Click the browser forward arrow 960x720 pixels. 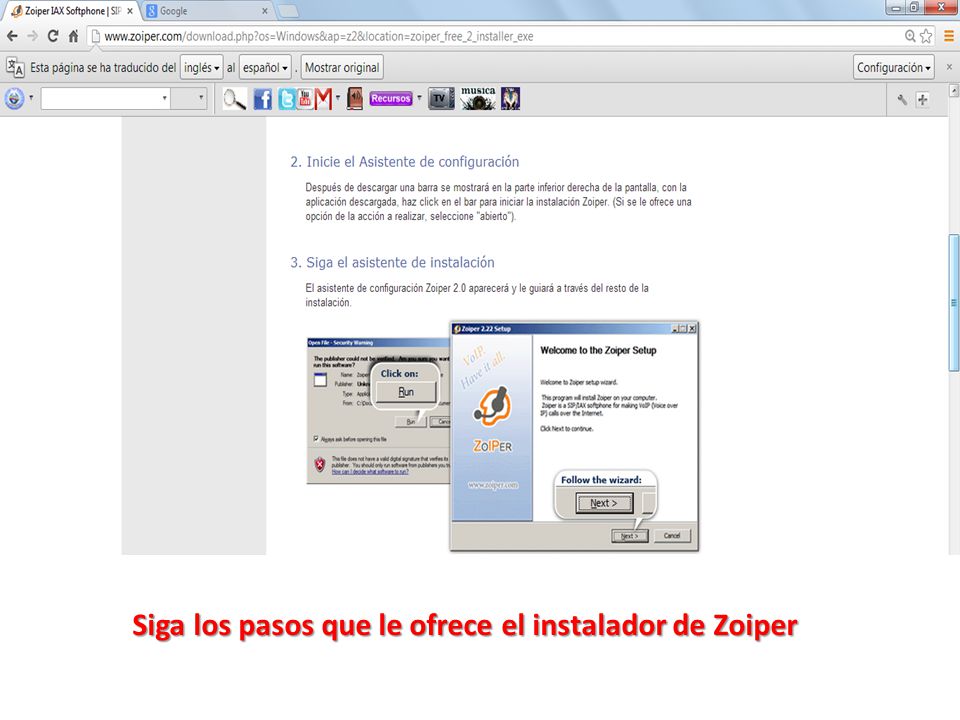(32, 36)
